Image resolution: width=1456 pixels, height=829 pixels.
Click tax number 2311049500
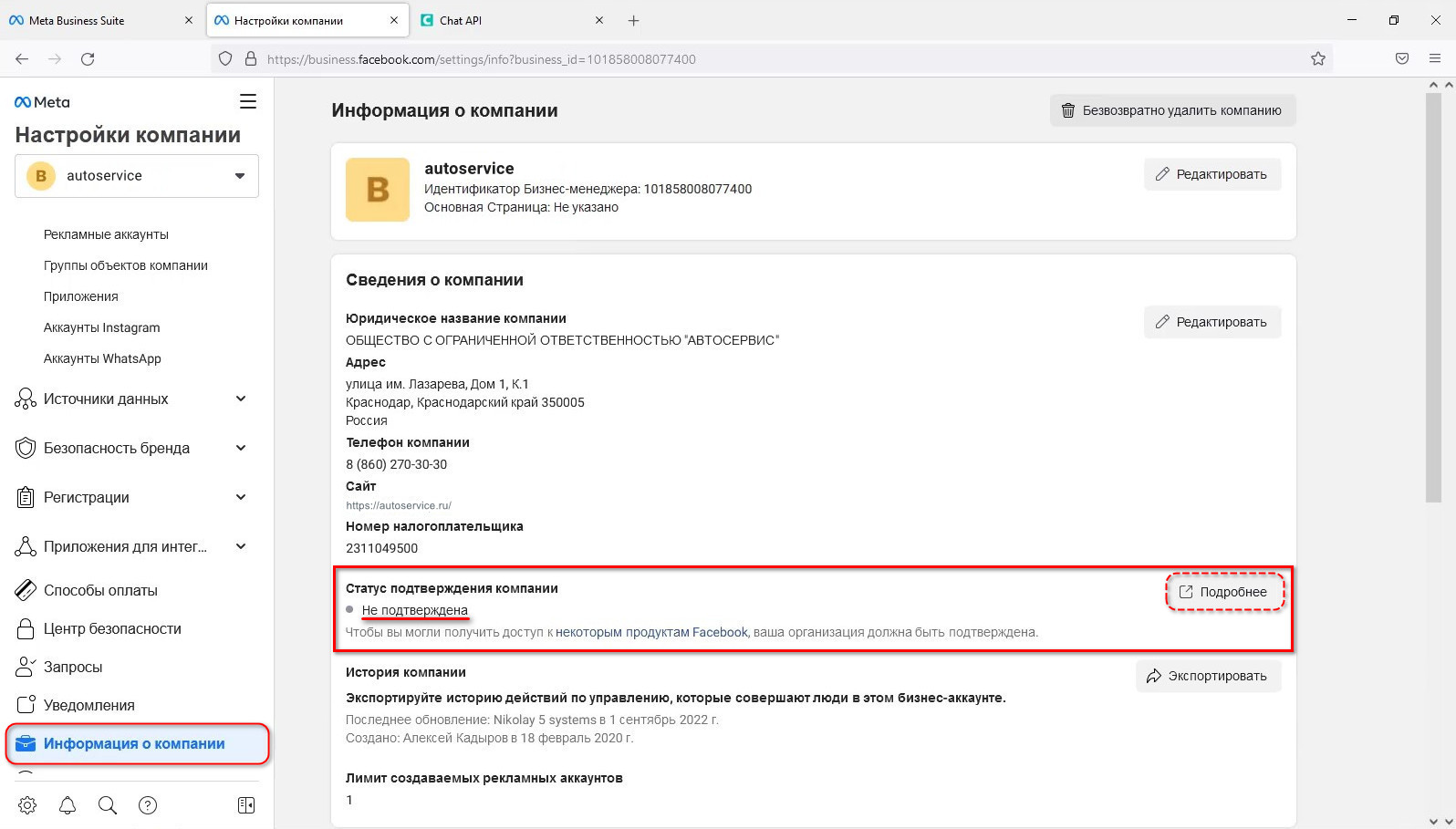pos(382,548)
